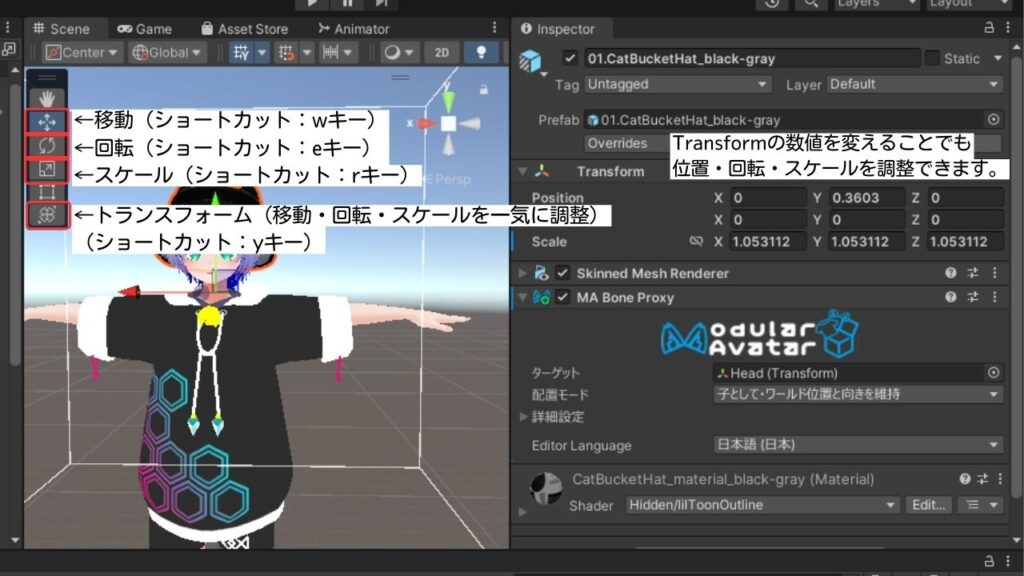
Task: Select the Rect tool
Action: click(x=46, y=192)
